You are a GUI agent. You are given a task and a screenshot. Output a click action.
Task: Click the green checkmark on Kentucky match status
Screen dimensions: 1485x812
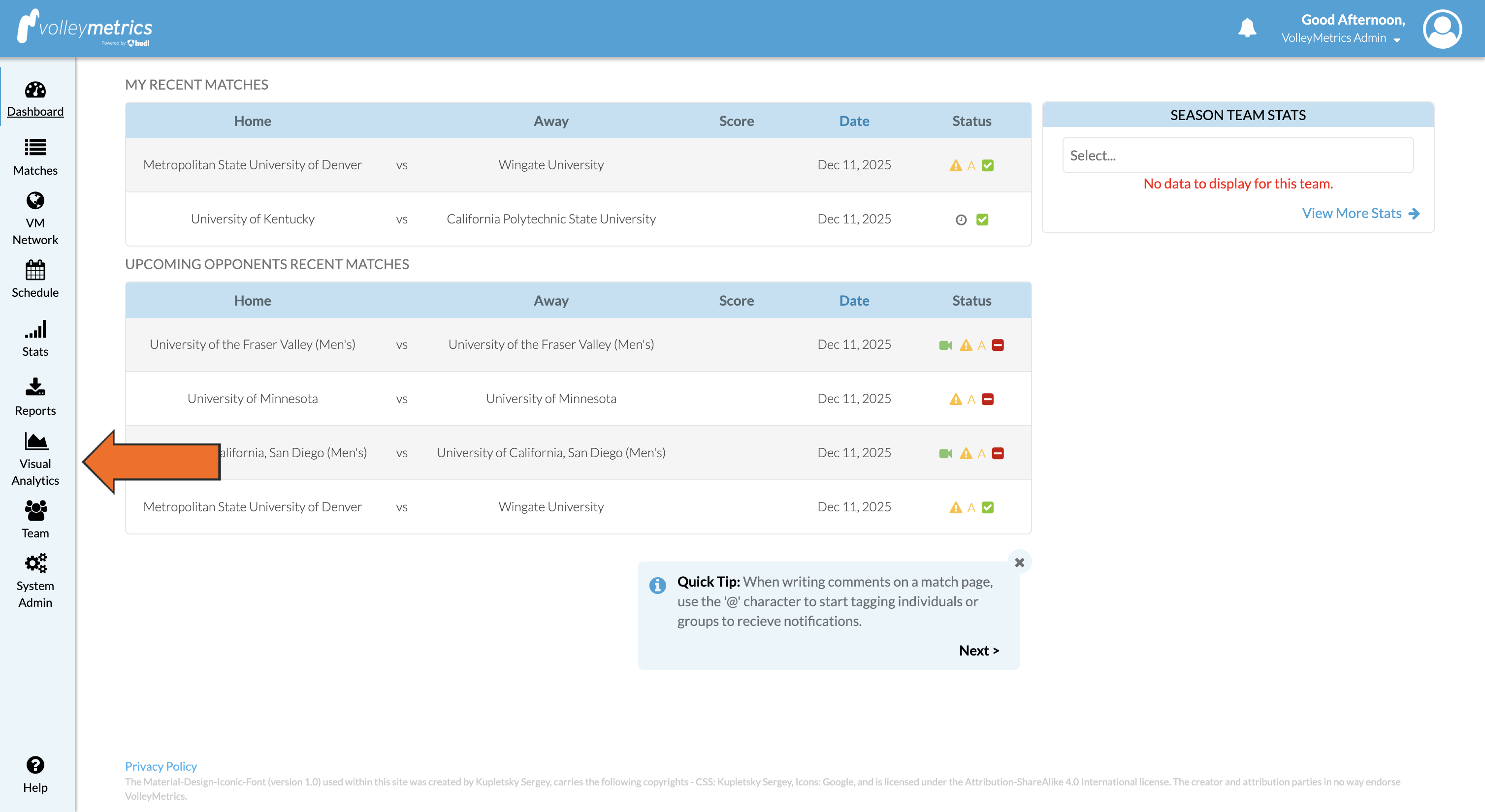(x=983, y=219)
